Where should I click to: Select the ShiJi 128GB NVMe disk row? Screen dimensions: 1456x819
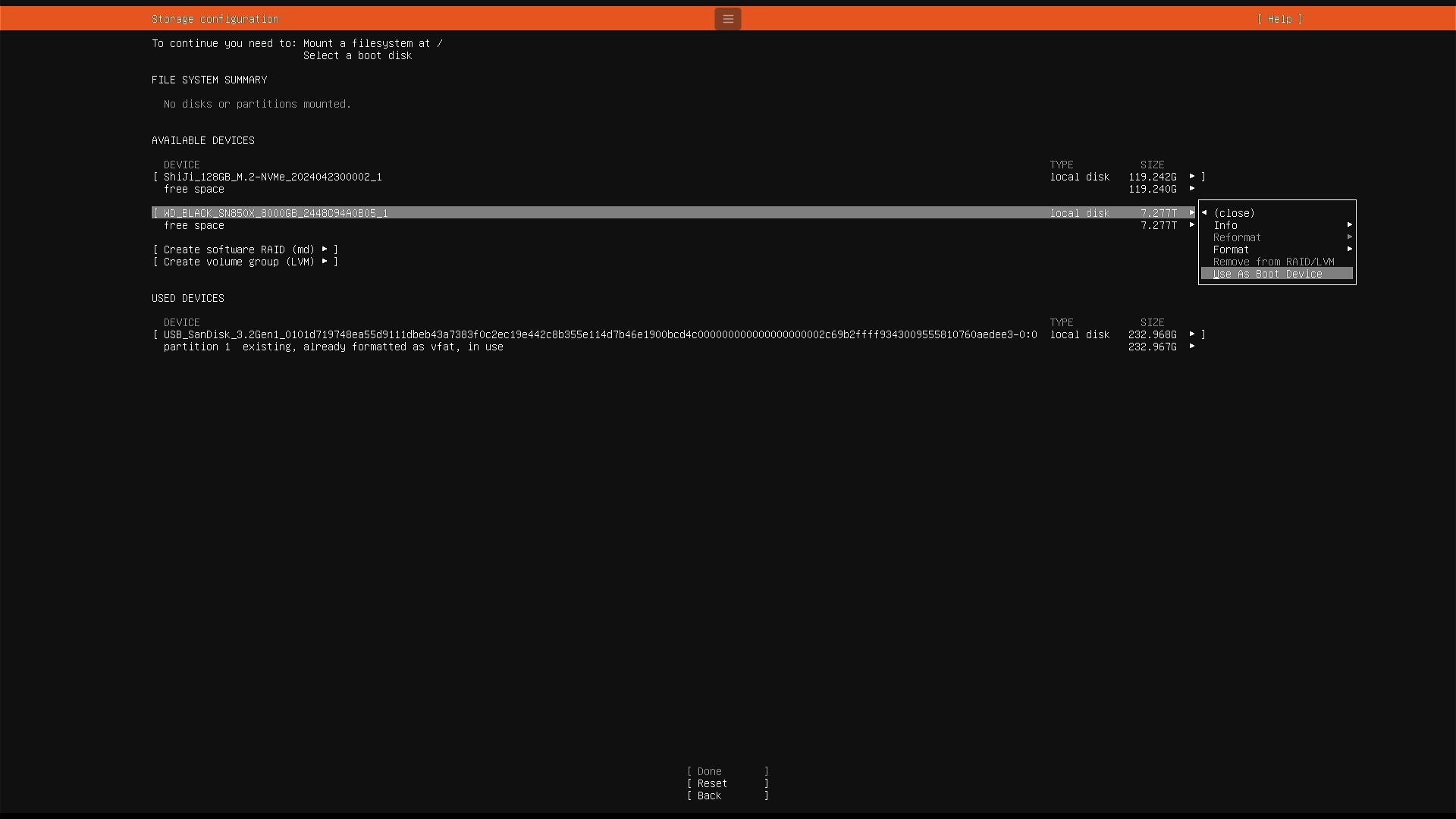pos(273,177)
